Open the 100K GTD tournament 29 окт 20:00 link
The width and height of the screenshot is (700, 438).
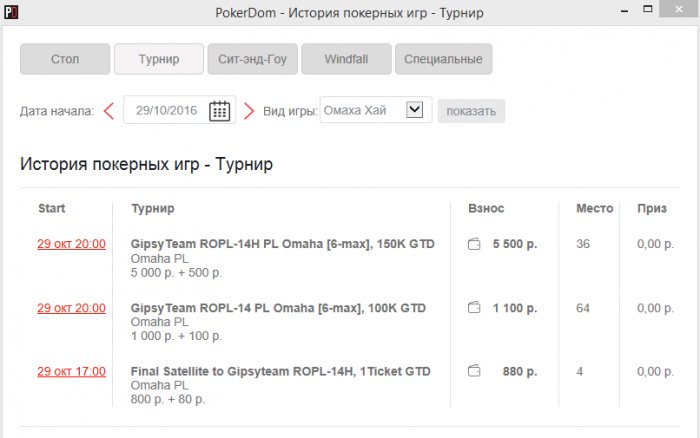[x=71, y=308]
